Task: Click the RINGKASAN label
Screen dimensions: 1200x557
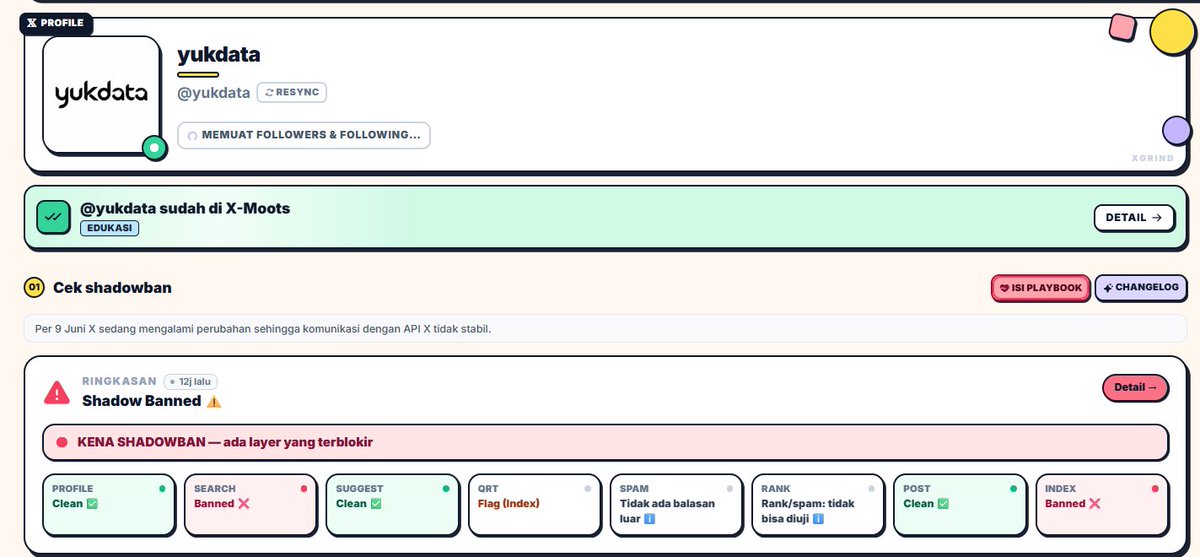Action: 120,381
